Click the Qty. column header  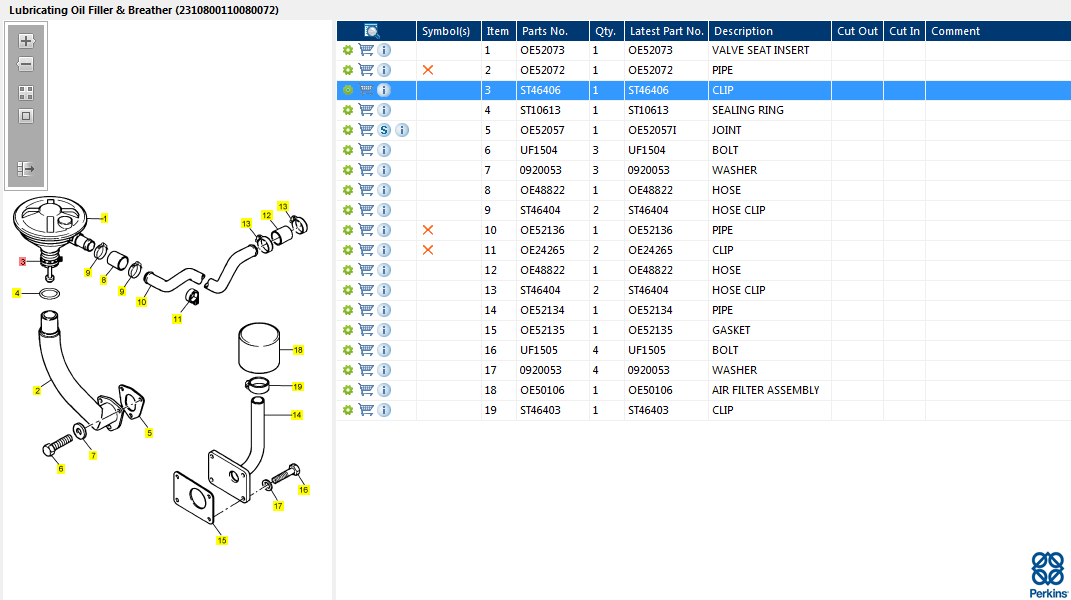(605, 31)
